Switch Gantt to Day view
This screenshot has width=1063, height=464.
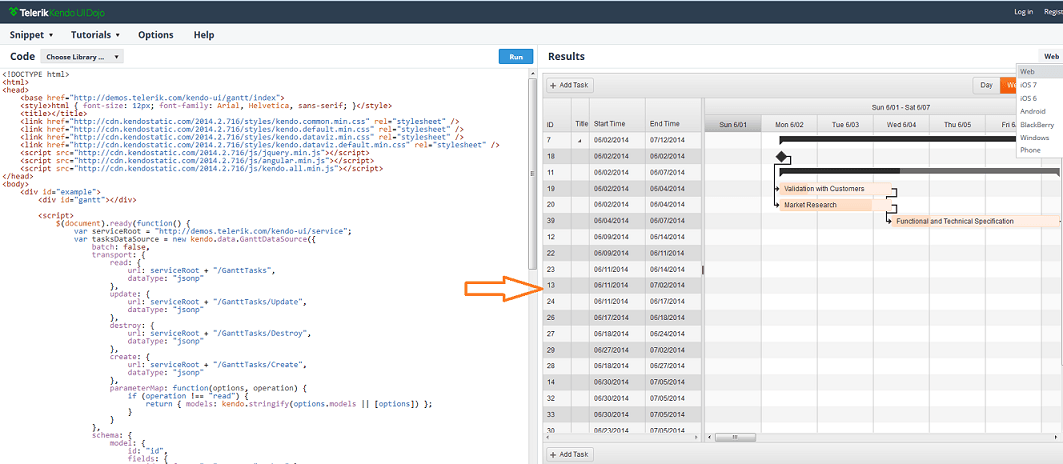986,85
